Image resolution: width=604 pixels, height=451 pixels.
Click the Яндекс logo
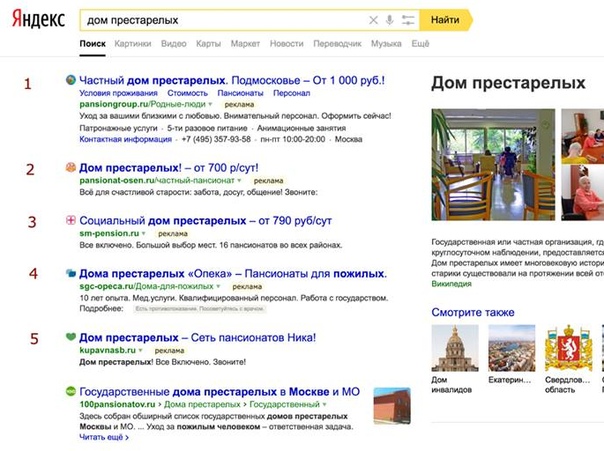point(38,19)
